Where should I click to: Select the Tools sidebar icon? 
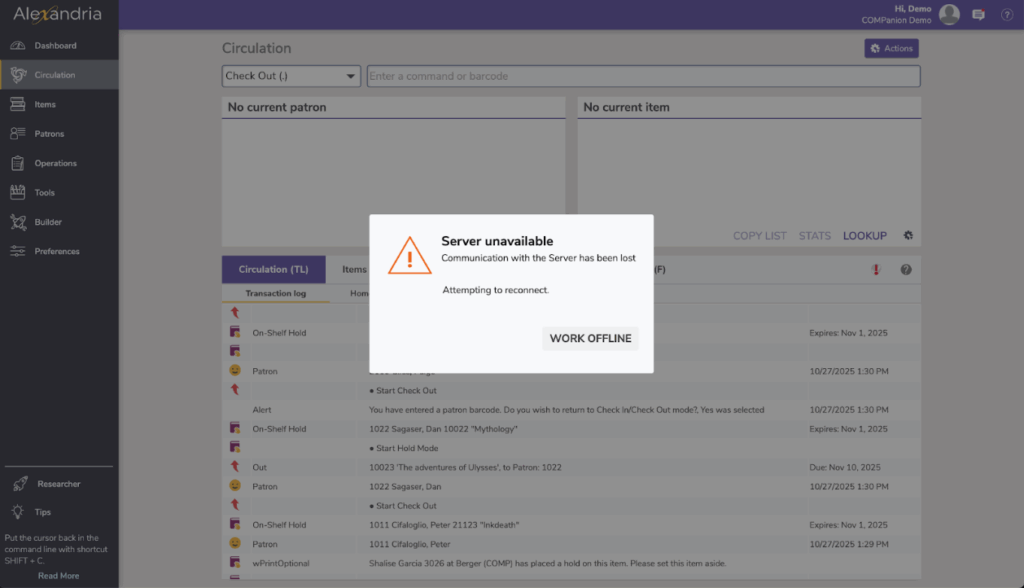[18, 192]
